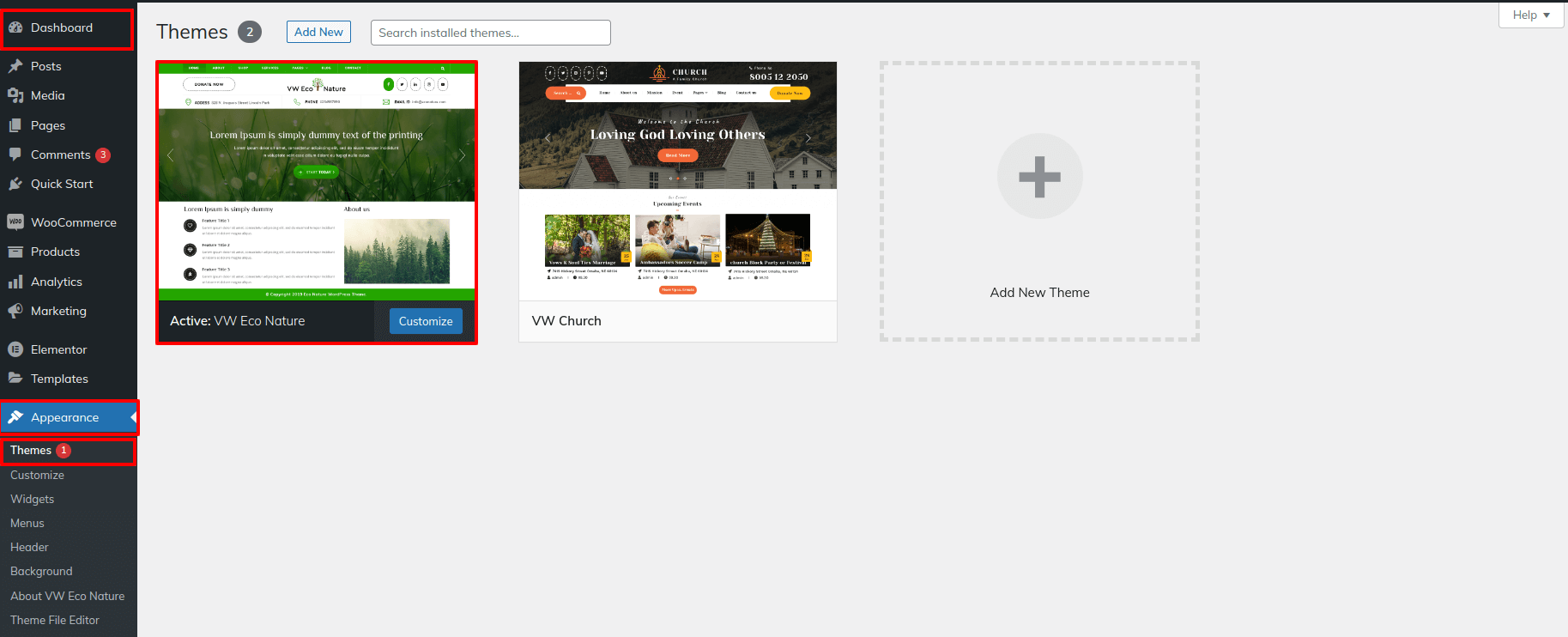Open Marketing menu label
This screenshot has width=1568, height=637.
pos(58,311)
